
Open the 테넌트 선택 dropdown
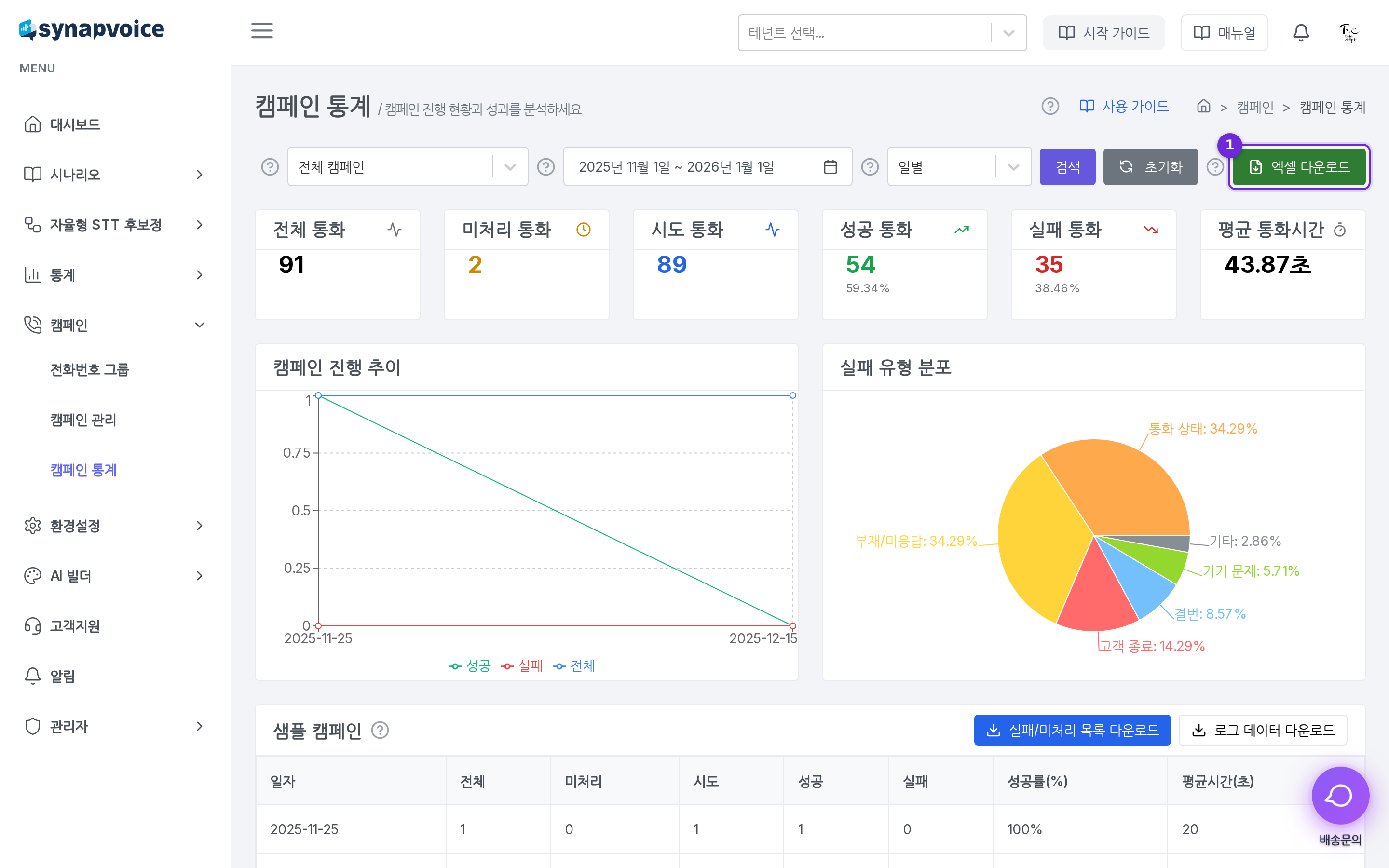882,33
